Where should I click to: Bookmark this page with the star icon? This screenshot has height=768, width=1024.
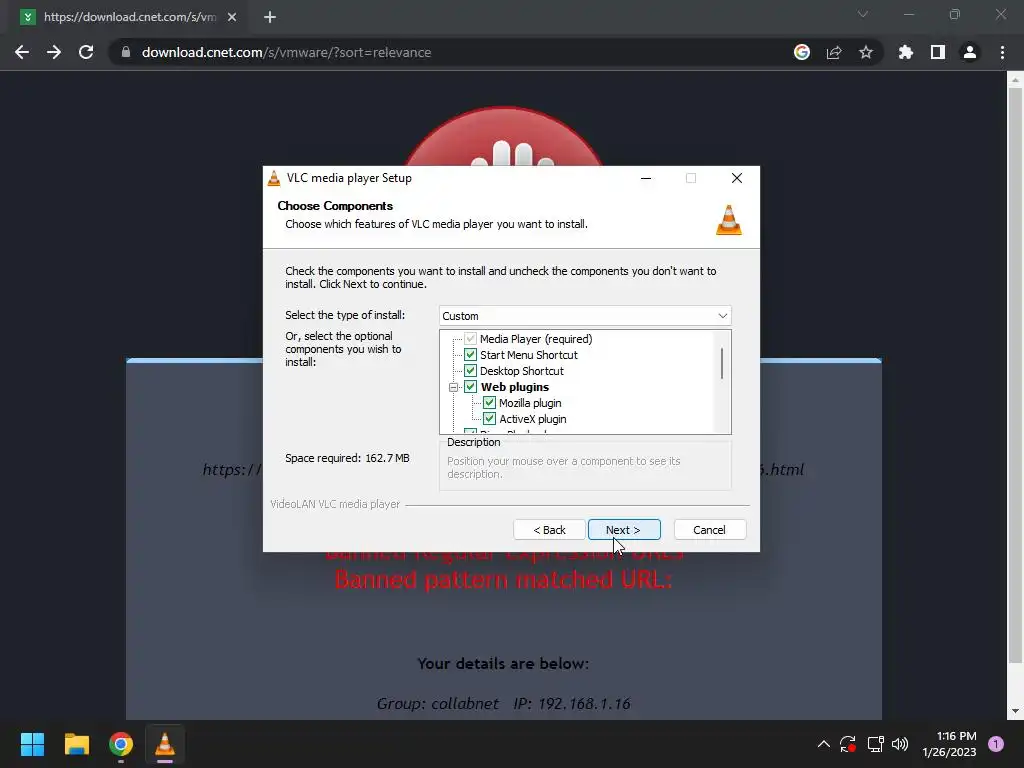(866, 52)
